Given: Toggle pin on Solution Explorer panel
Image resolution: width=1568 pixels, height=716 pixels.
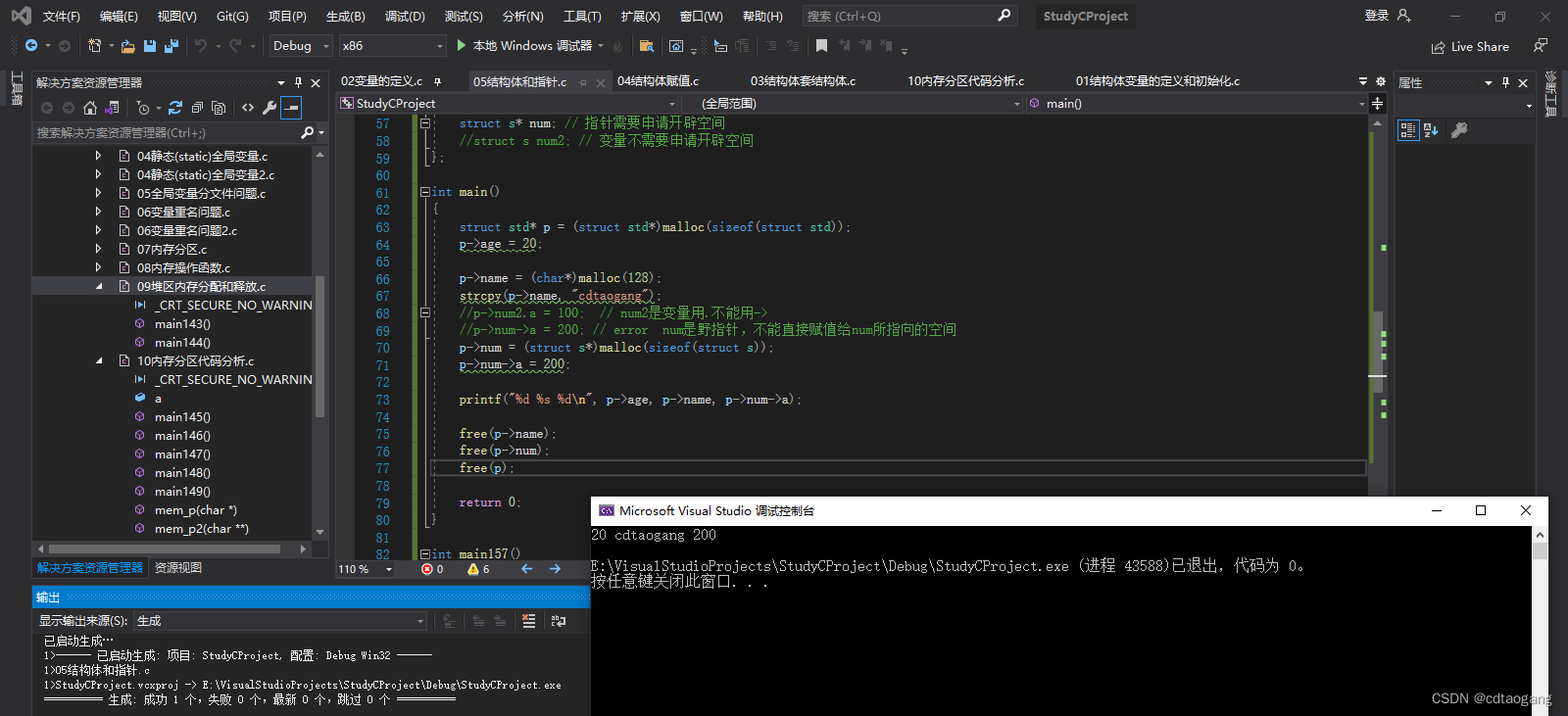Looking at the screenshot, I should pyautogui.click(x=298, y=83).
